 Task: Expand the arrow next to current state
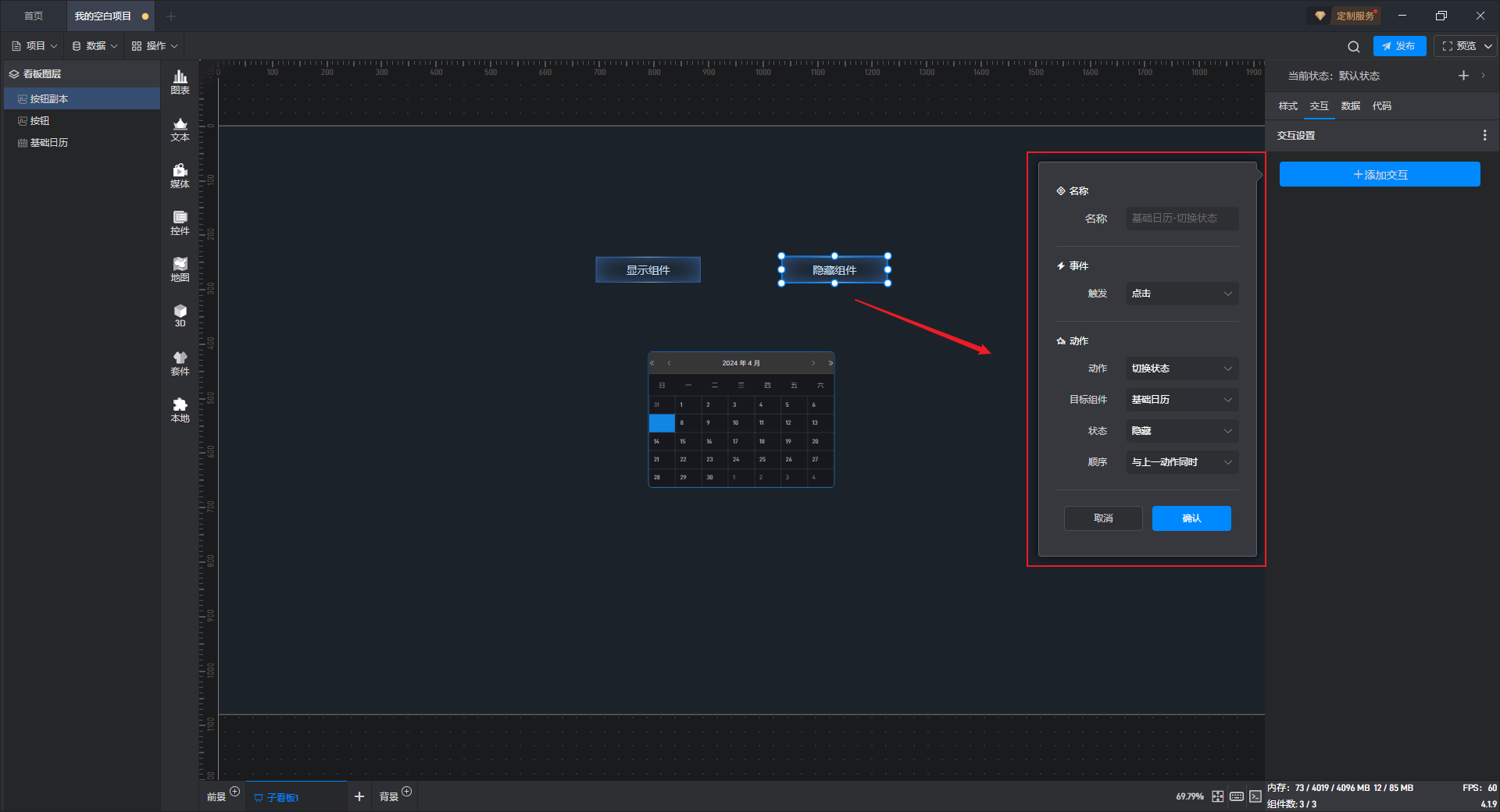point(1483,76)
